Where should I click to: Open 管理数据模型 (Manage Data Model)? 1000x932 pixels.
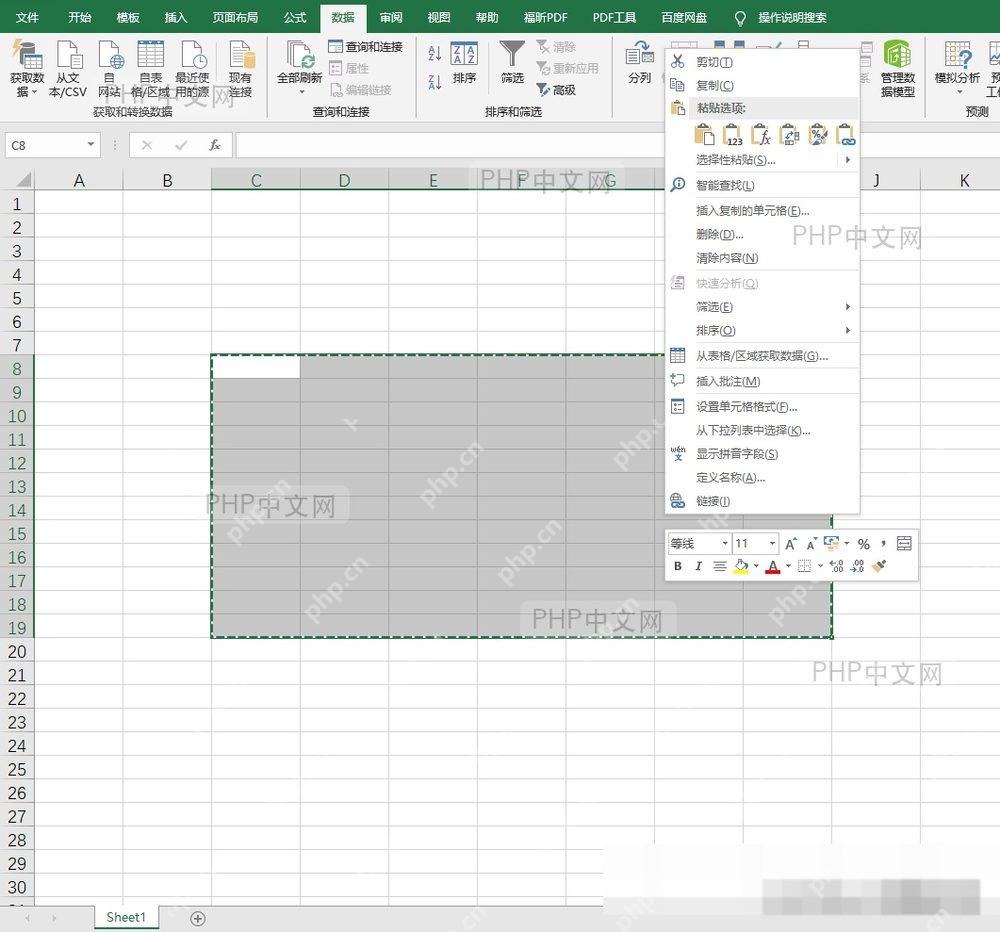pos(898,68)
